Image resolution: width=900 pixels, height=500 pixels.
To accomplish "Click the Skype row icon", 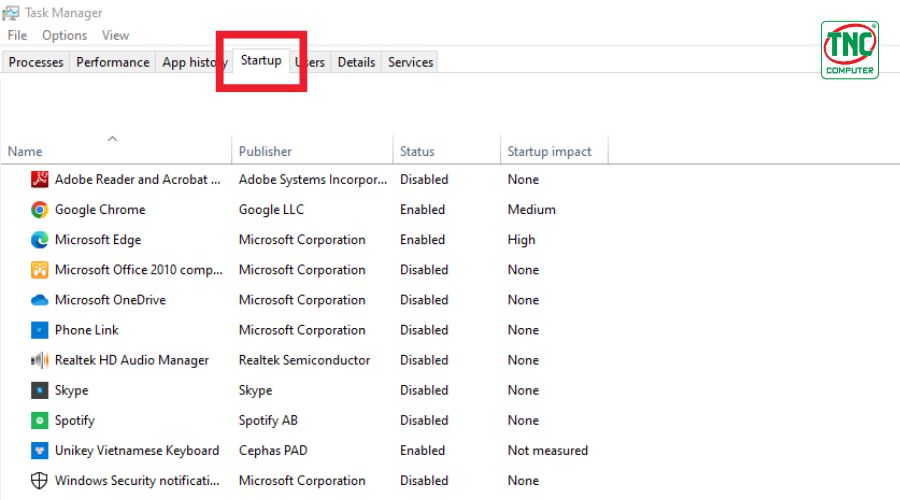I will (x=39, y=390).
